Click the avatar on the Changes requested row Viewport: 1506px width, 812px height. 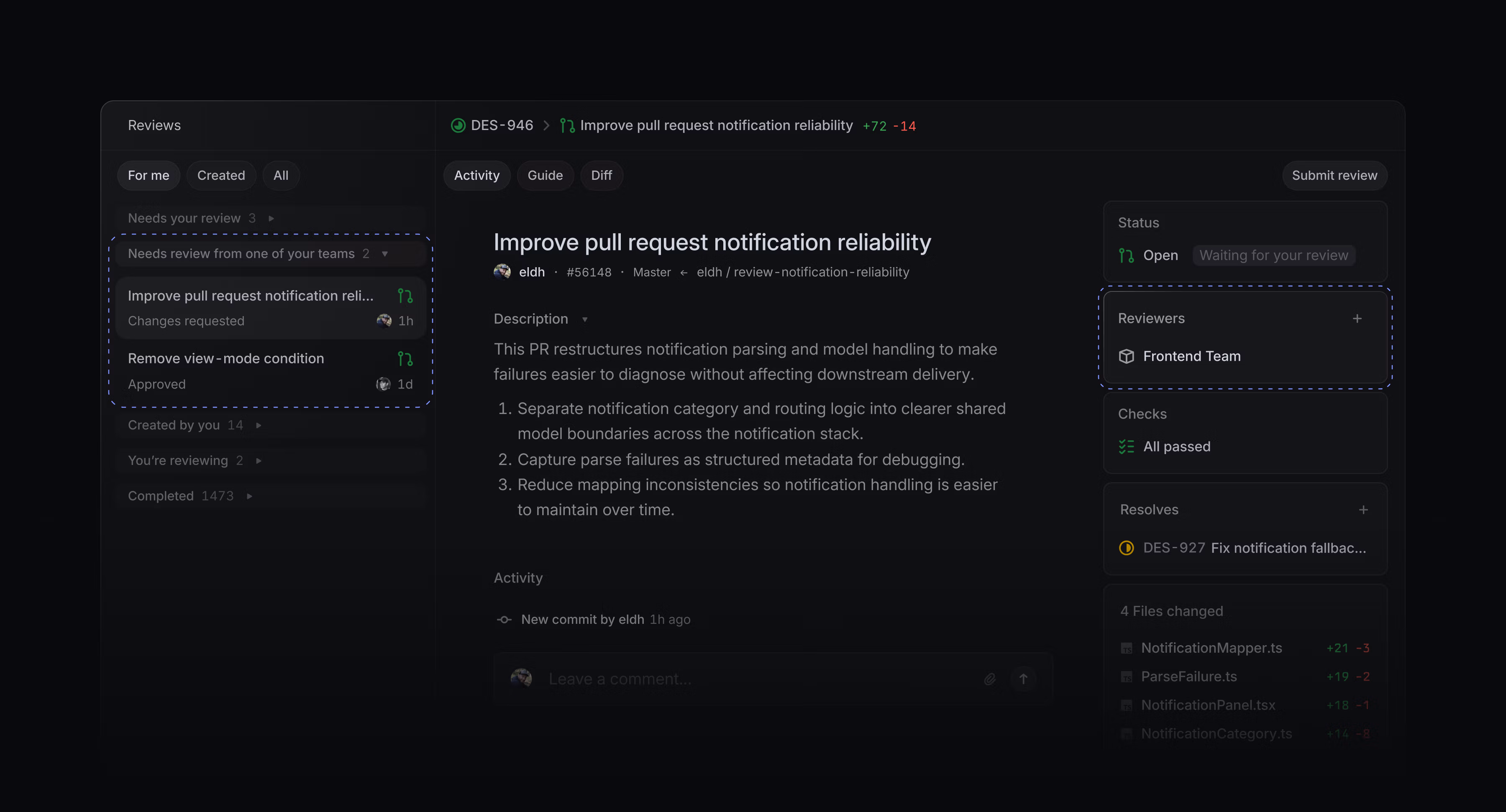(x=384, y=321)
